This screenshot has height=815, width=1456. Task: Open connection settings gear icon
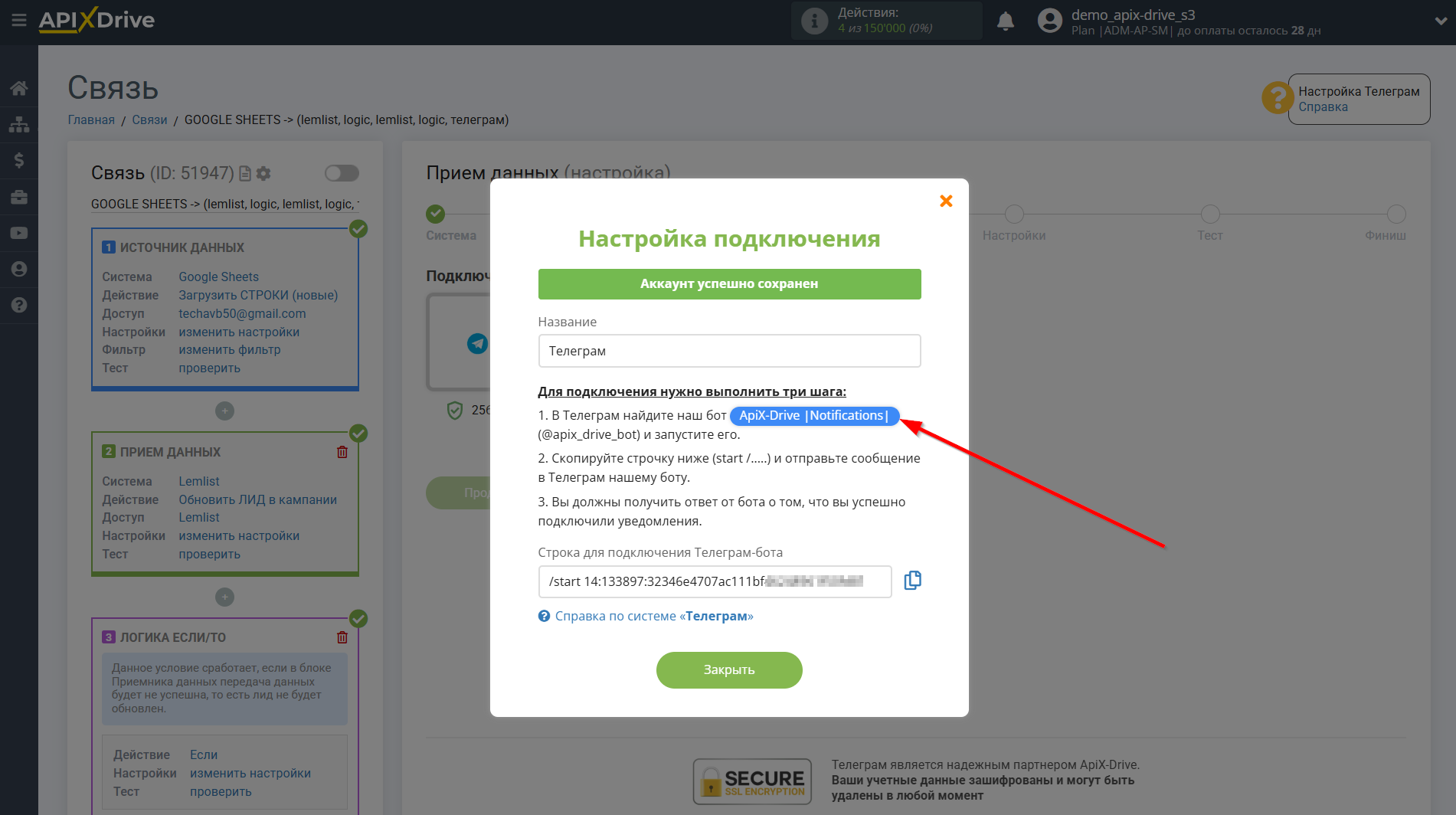tap(263, 174)
